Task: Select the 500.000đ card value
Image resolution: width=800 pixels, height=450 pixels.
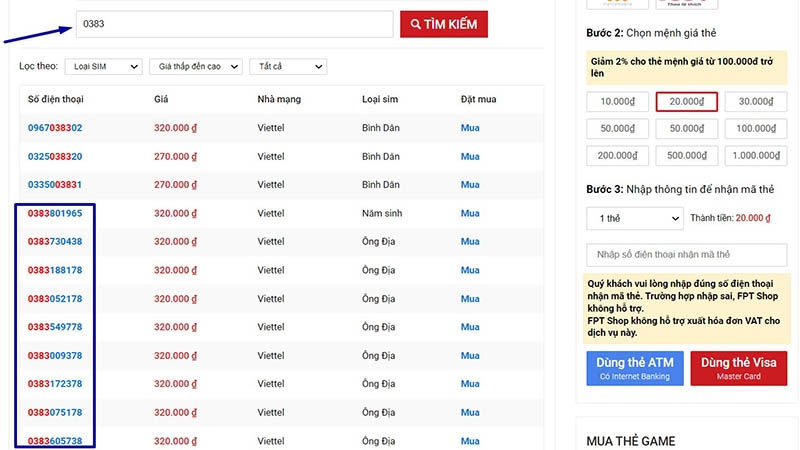Action: pos(687,156)
